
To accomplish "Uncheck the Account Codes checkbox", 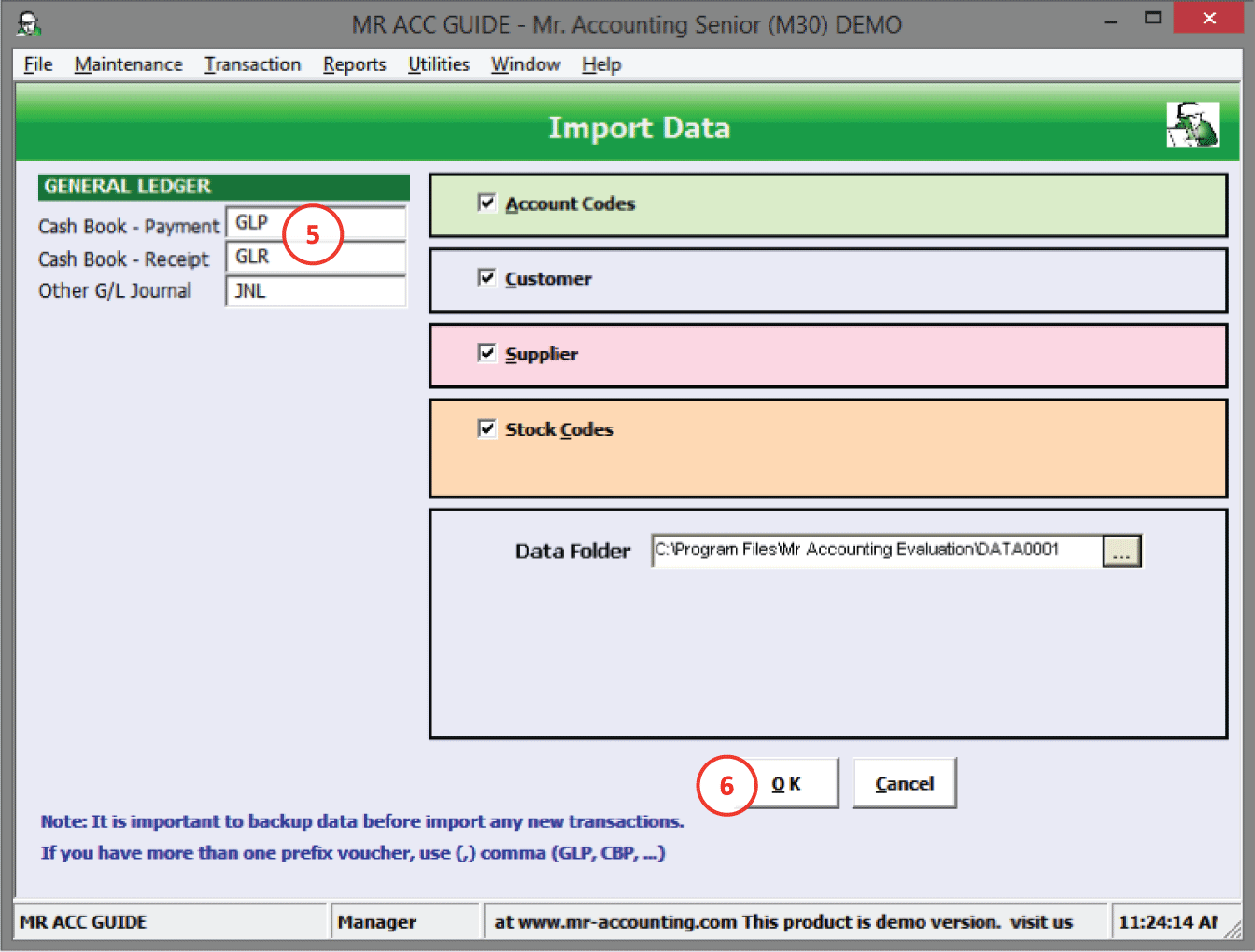I will click(x=486, y=203).
